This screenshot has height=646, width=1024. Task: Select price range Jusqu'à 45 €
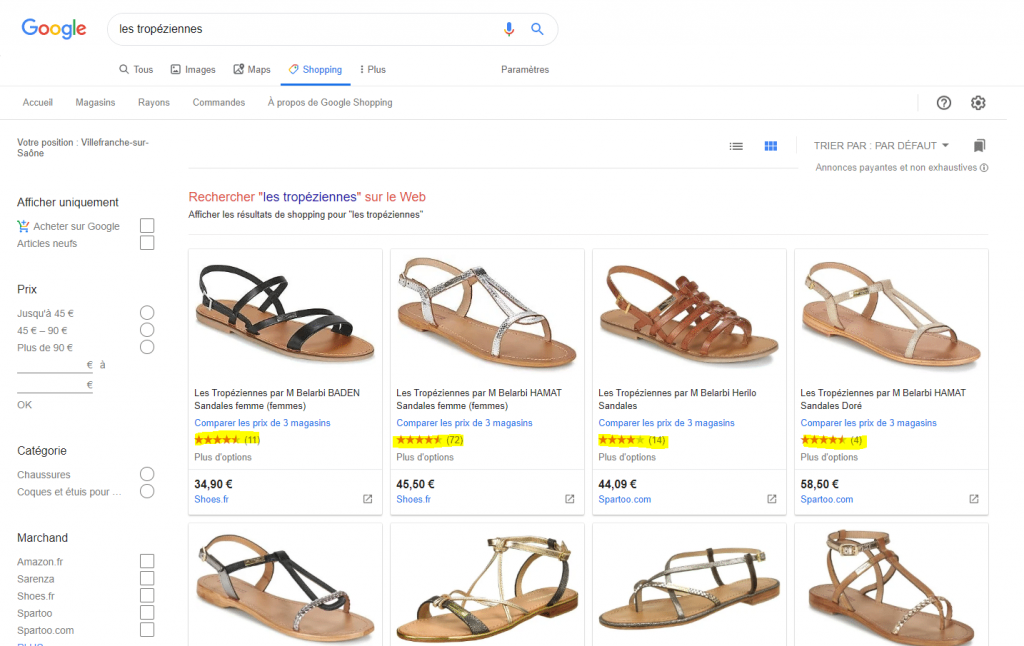[x=147, y=313]
